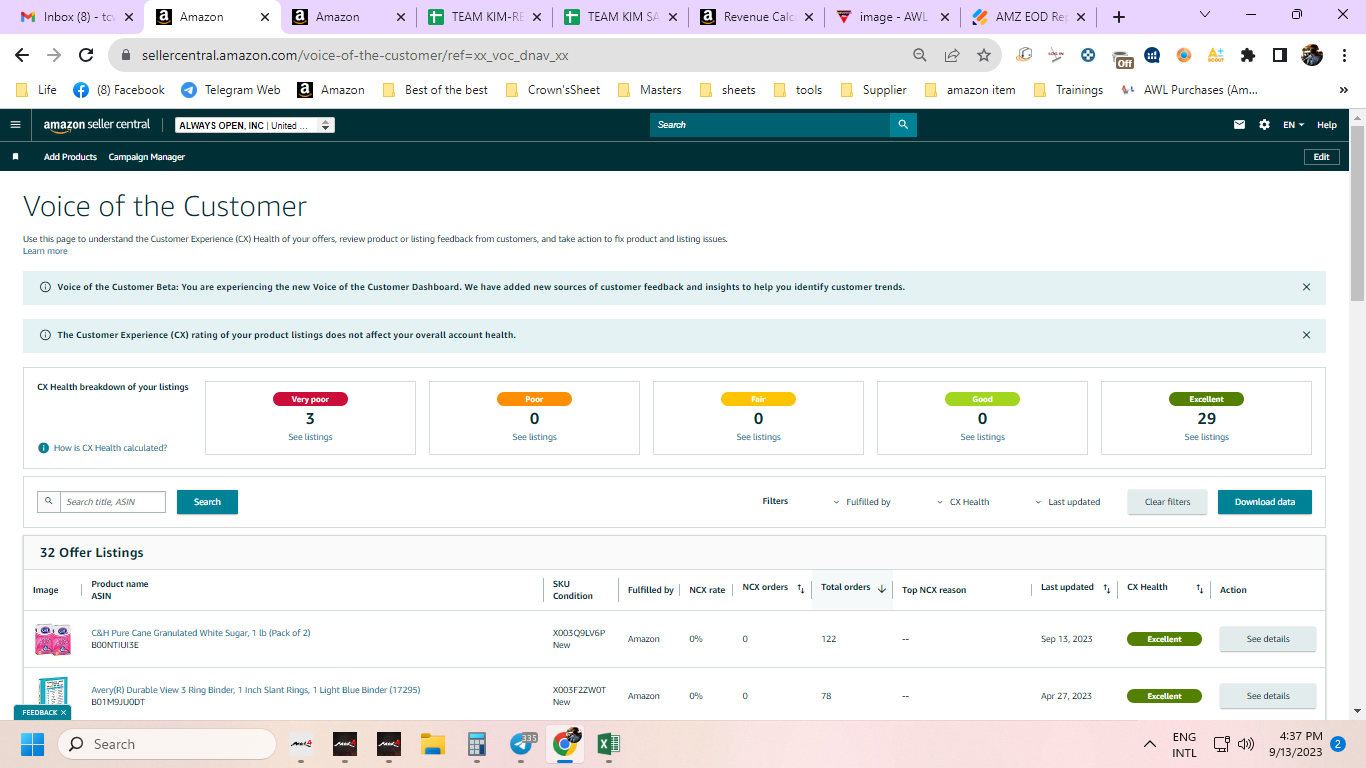Open the Windows Start menu

pyautogui.click(x=32, y=744)
